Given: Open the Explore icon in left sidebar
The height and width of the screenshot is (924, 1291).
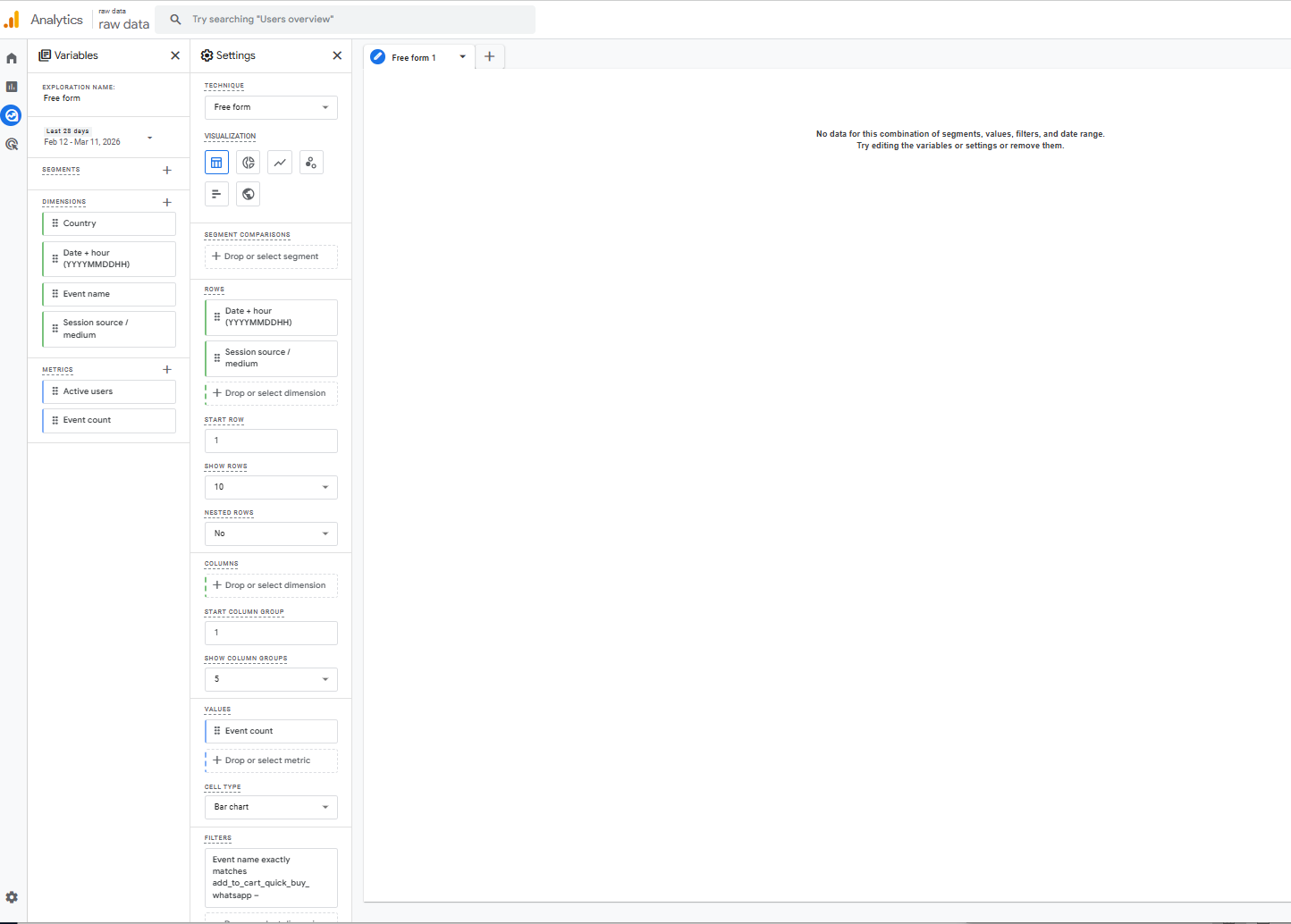Looking at the screenshot, I should coord(12,115).
